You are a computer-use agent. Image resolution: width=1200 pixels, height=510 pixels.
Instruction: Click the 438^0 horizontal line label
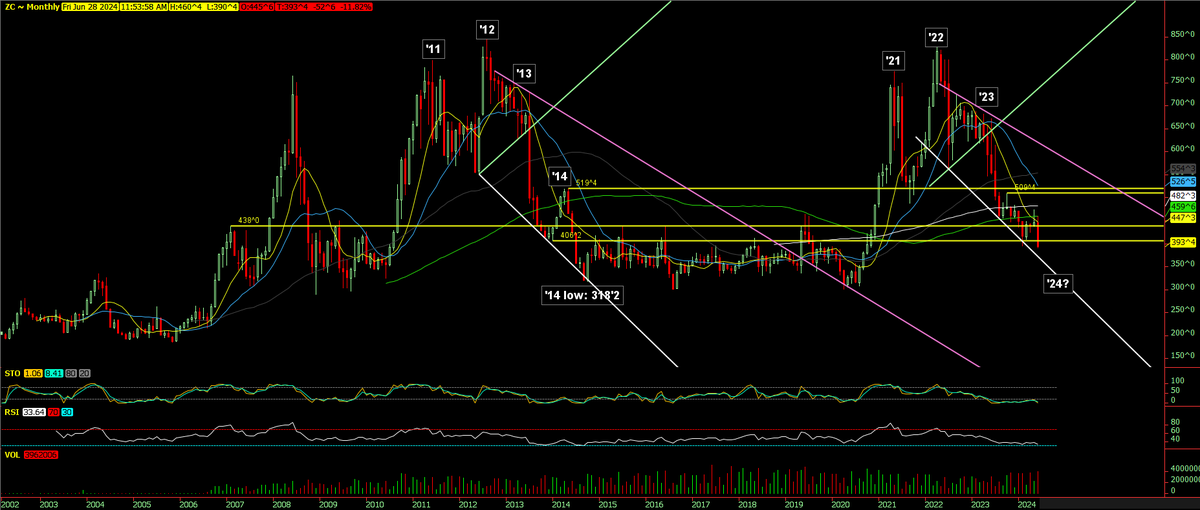pos(249,220)
